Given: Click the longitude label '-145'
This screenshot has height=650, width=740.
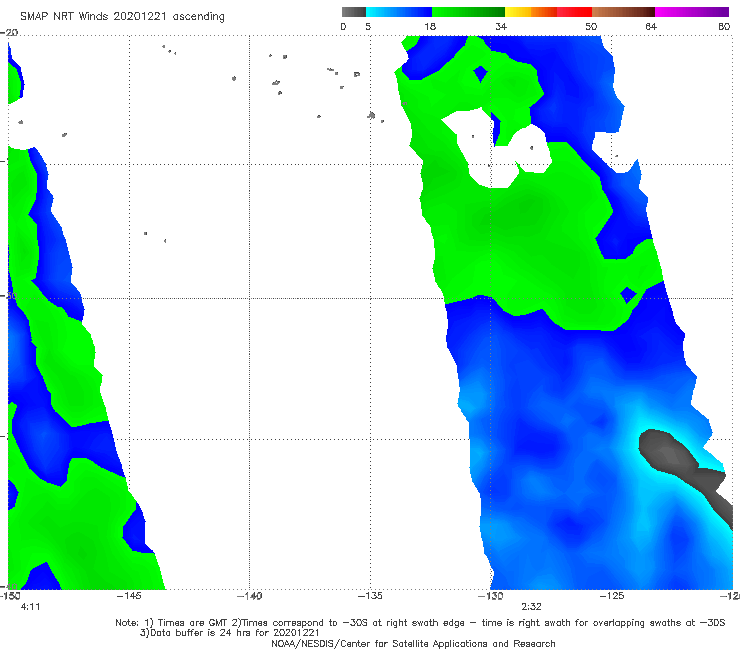Looking at the screenshot, I should point(129,596).
